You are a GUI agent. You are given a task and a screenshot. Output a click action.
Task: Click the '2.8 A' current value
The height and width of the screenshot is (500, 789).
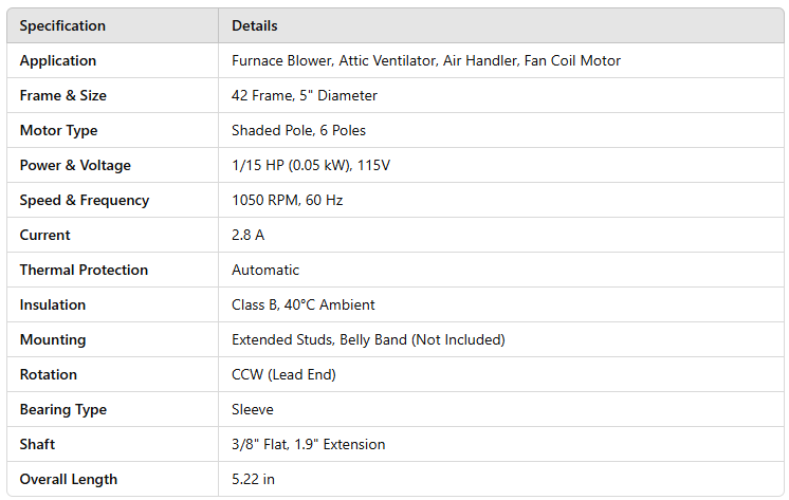click(249, 236)
